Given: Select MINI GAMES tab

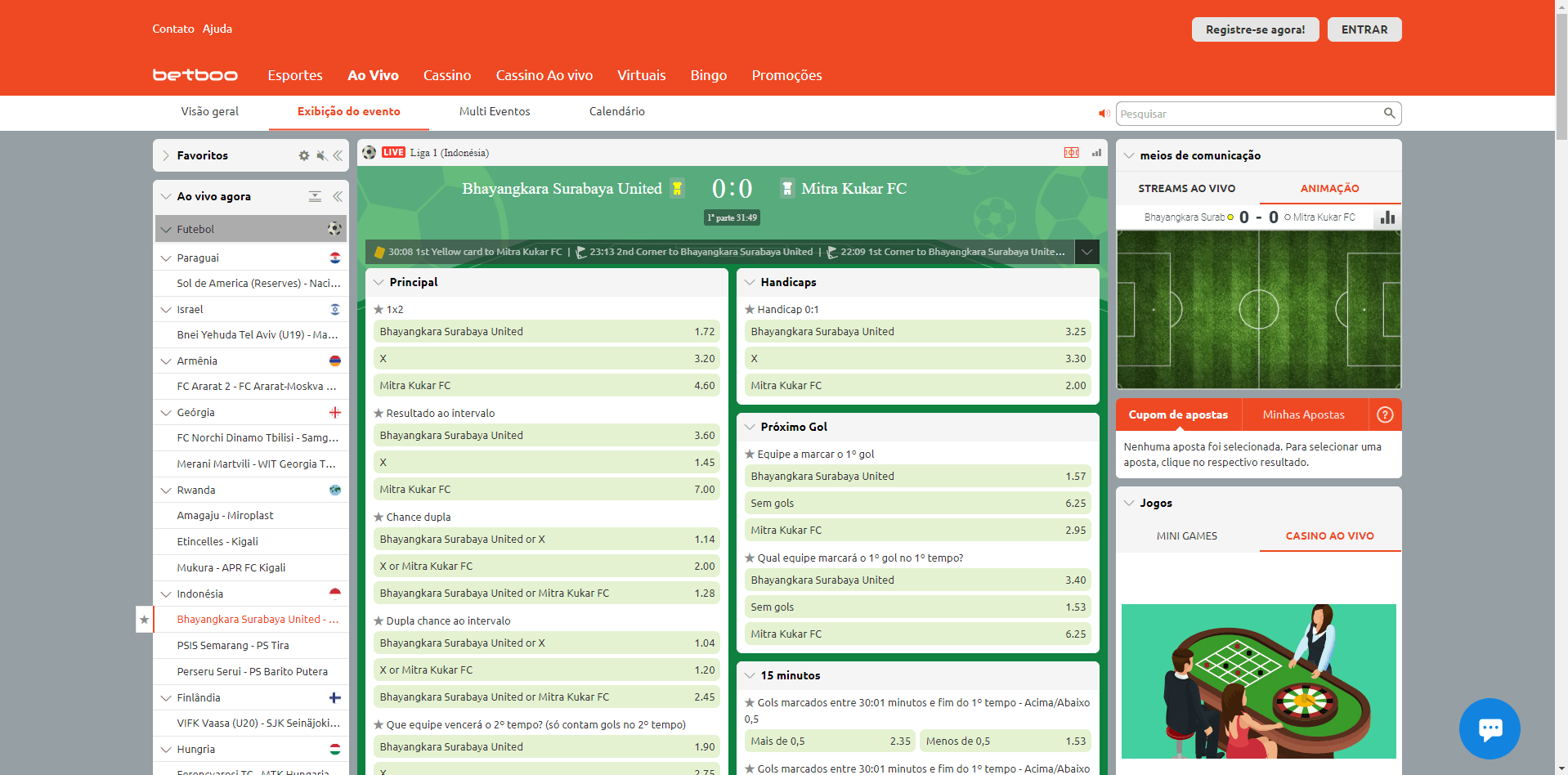Looking at the screenshot, I should point(1187,536).
